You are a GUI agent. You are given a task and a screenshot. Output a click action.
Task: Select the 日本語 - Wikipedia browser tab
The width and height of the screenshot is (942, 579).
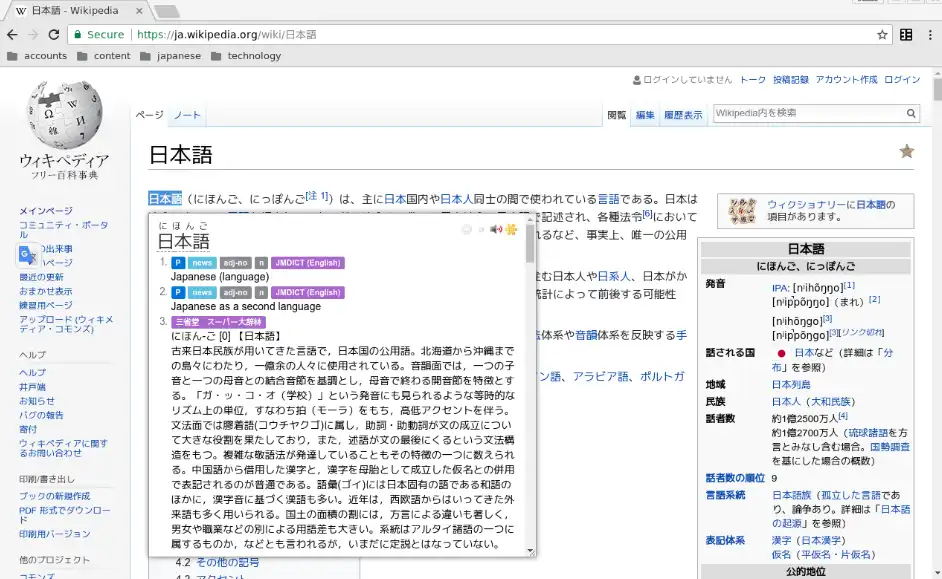coord(75,11)
